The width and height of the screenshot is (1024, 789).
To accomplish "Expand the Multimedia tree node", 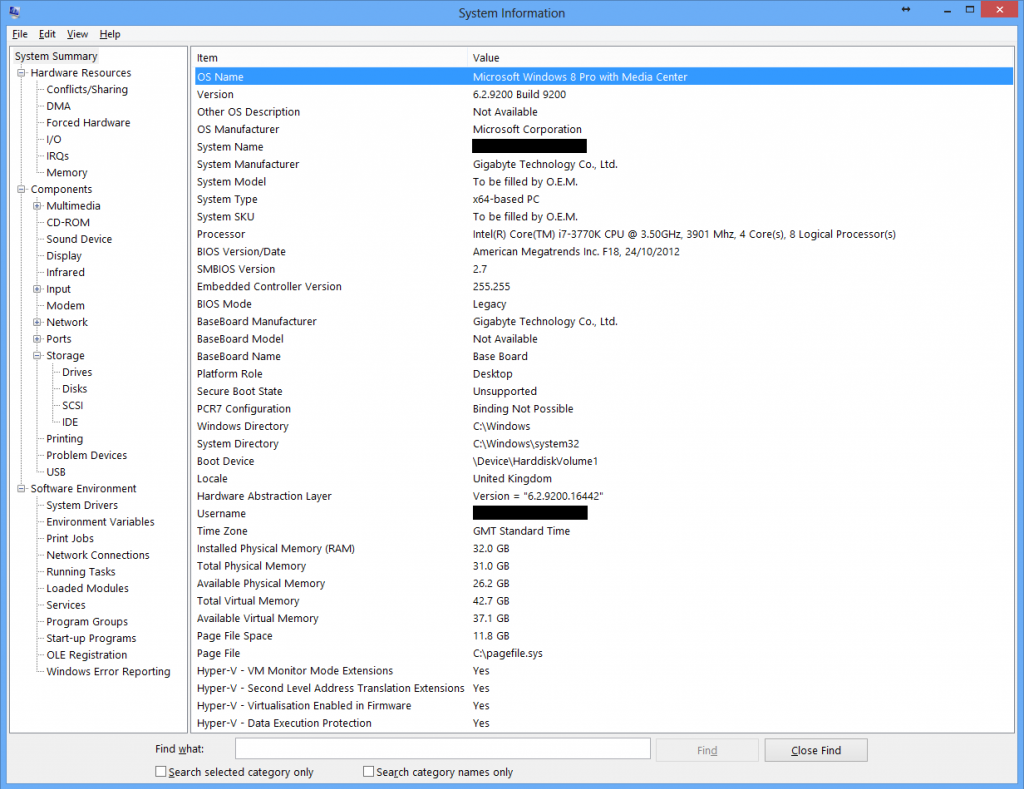I will pyautogui.click(x=37, y=206).
